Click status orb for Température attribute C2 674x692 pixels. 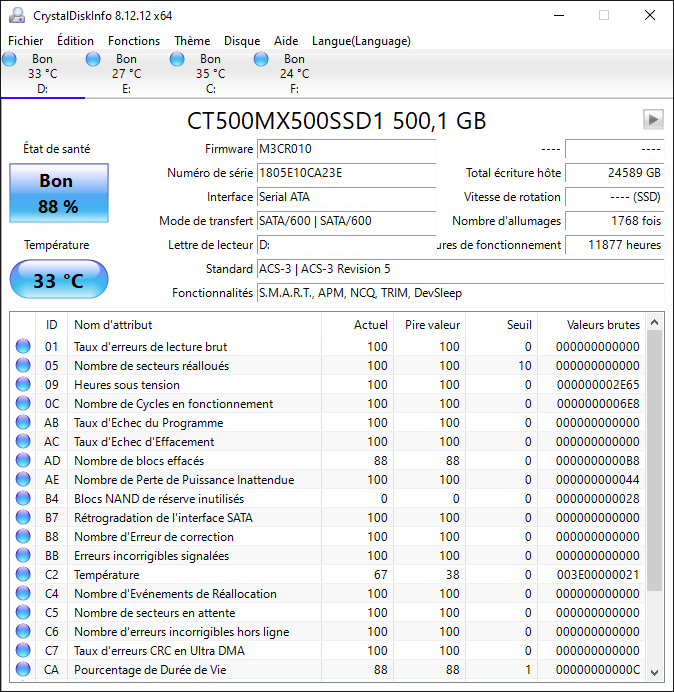tap(23, 575)
